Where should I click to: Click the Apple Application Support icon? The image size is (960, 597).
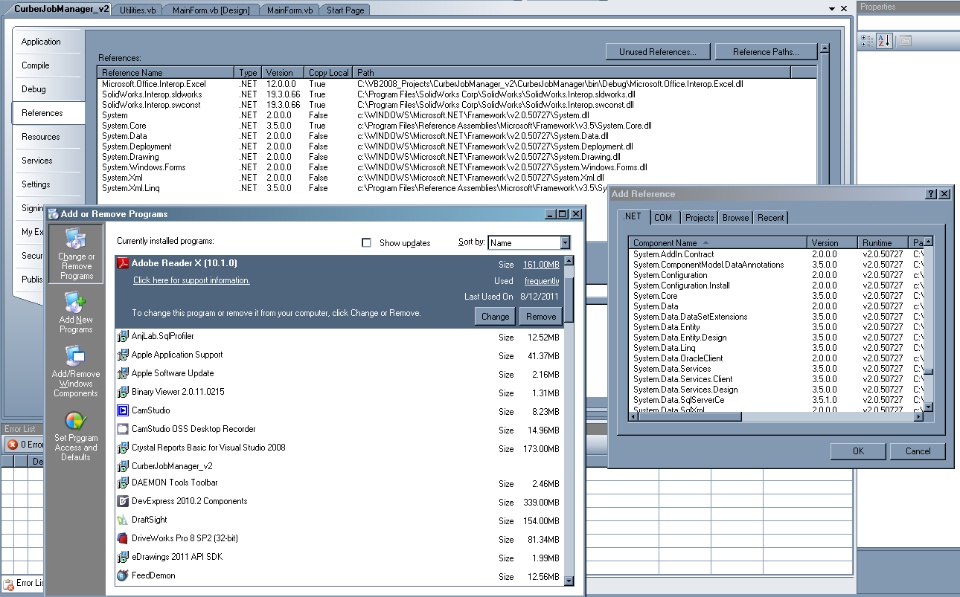(x=122, y=355)
